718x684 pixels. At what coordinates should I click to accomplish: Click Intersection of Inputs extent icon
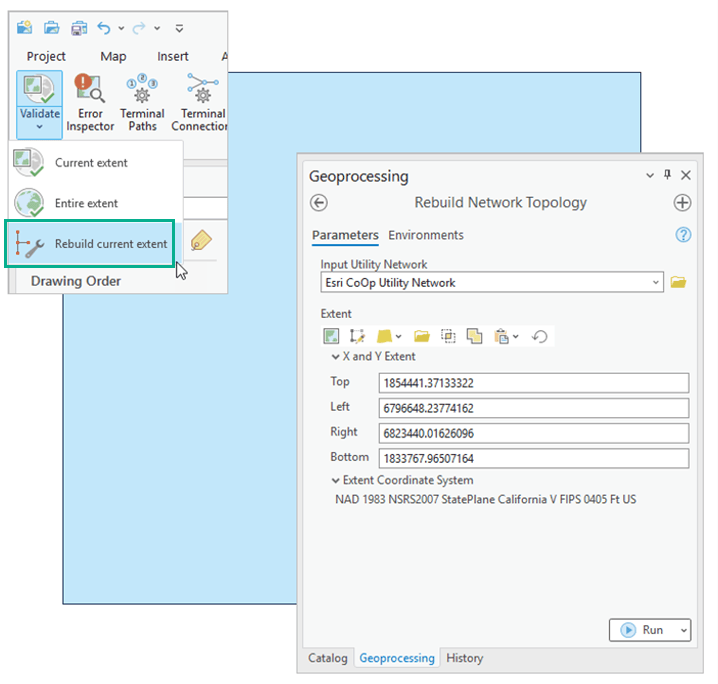pyautogui.click(x=448, y=337)
